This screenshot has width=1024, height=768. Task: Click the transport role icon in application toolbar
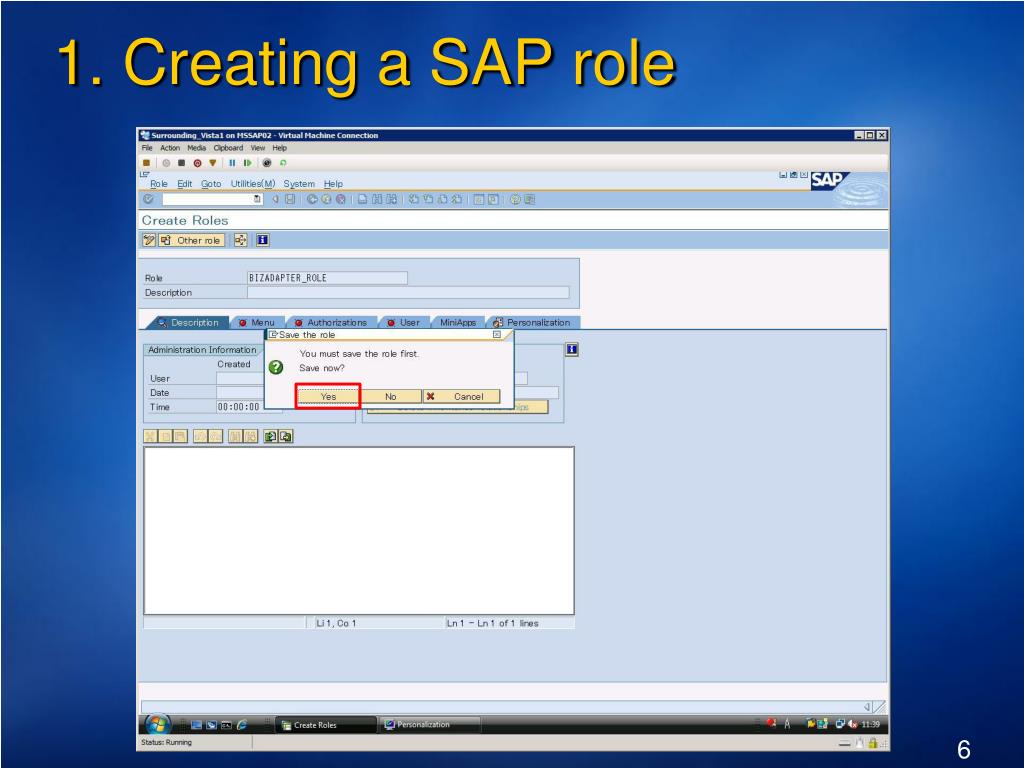click(240, 240)
